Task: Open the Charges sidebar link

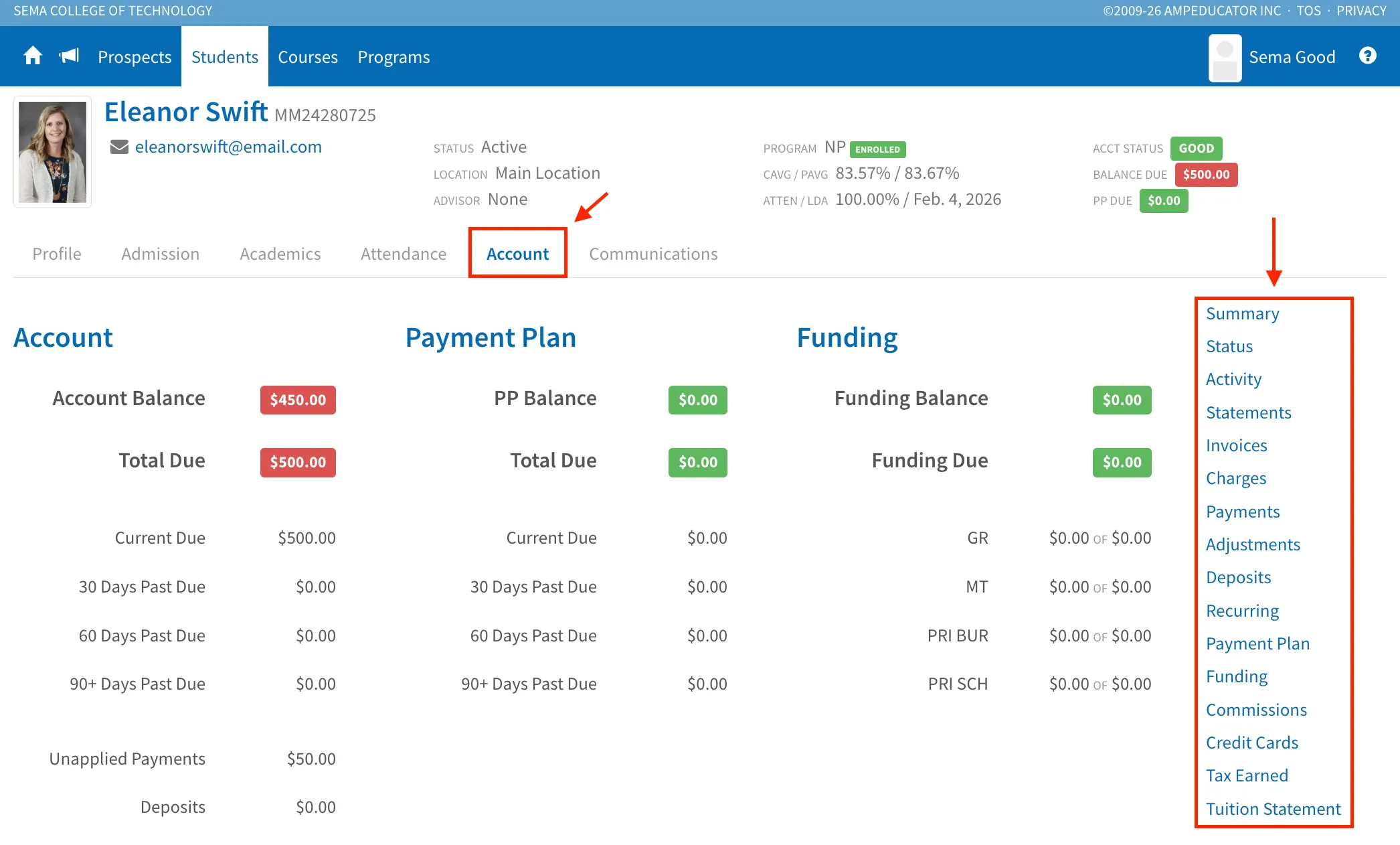Action: [1236, 478]
